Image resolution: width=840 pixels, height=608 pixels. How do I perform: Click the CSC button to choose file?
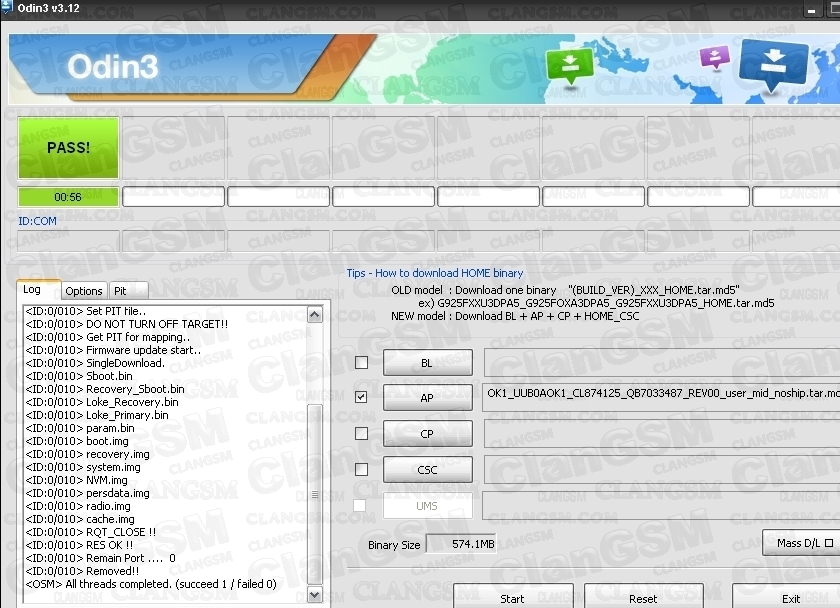428,469
